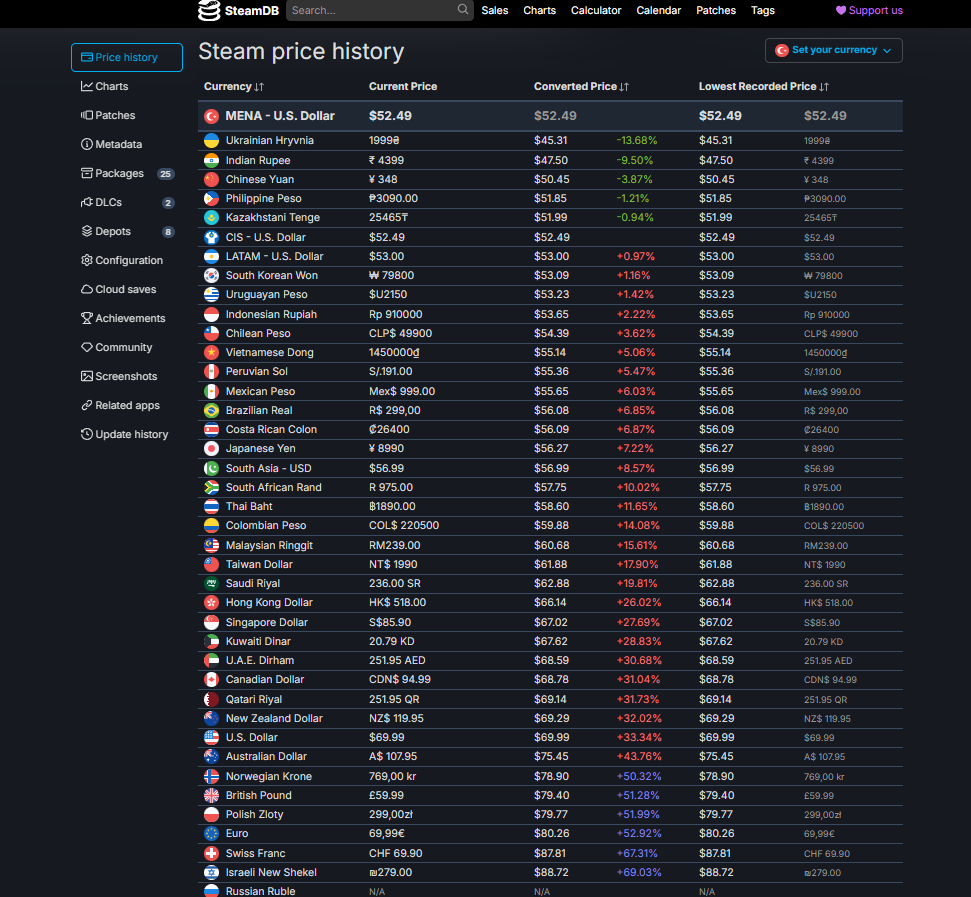Click the SteamDB logo icon
971x897 pixels.
[209, 10]
